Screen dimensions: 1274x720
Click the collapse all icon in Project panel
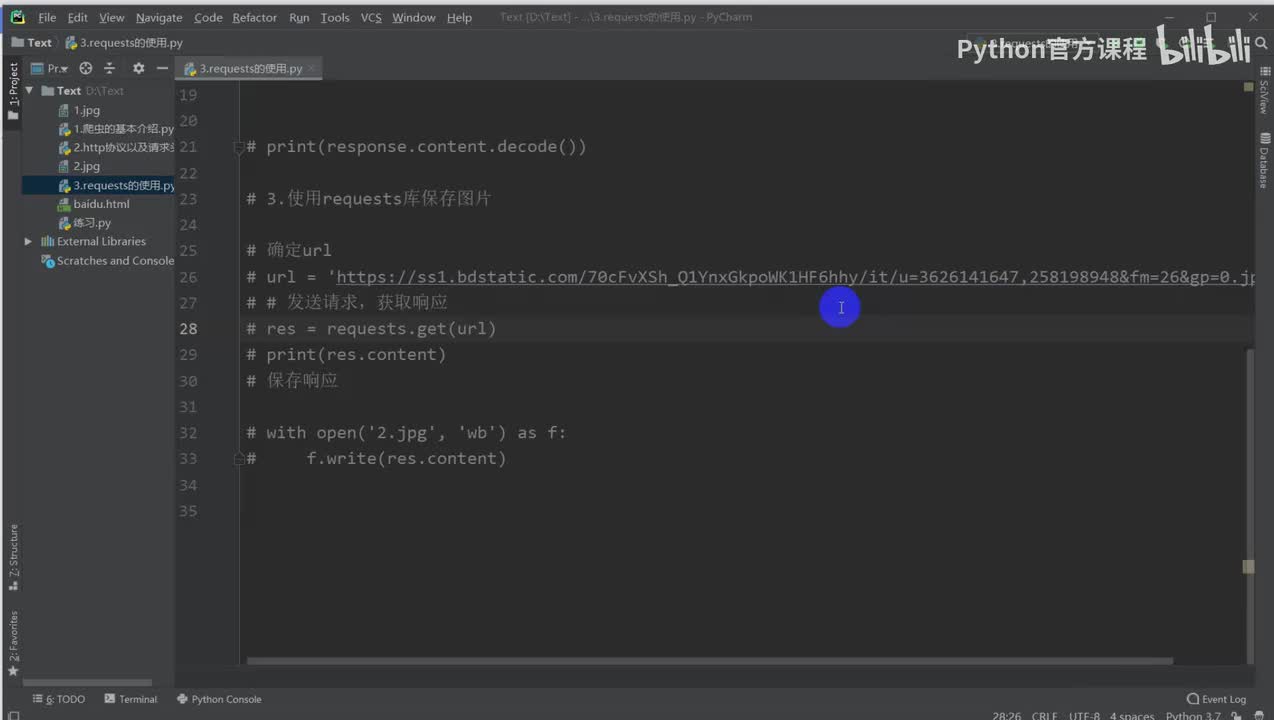click(110, 68)
